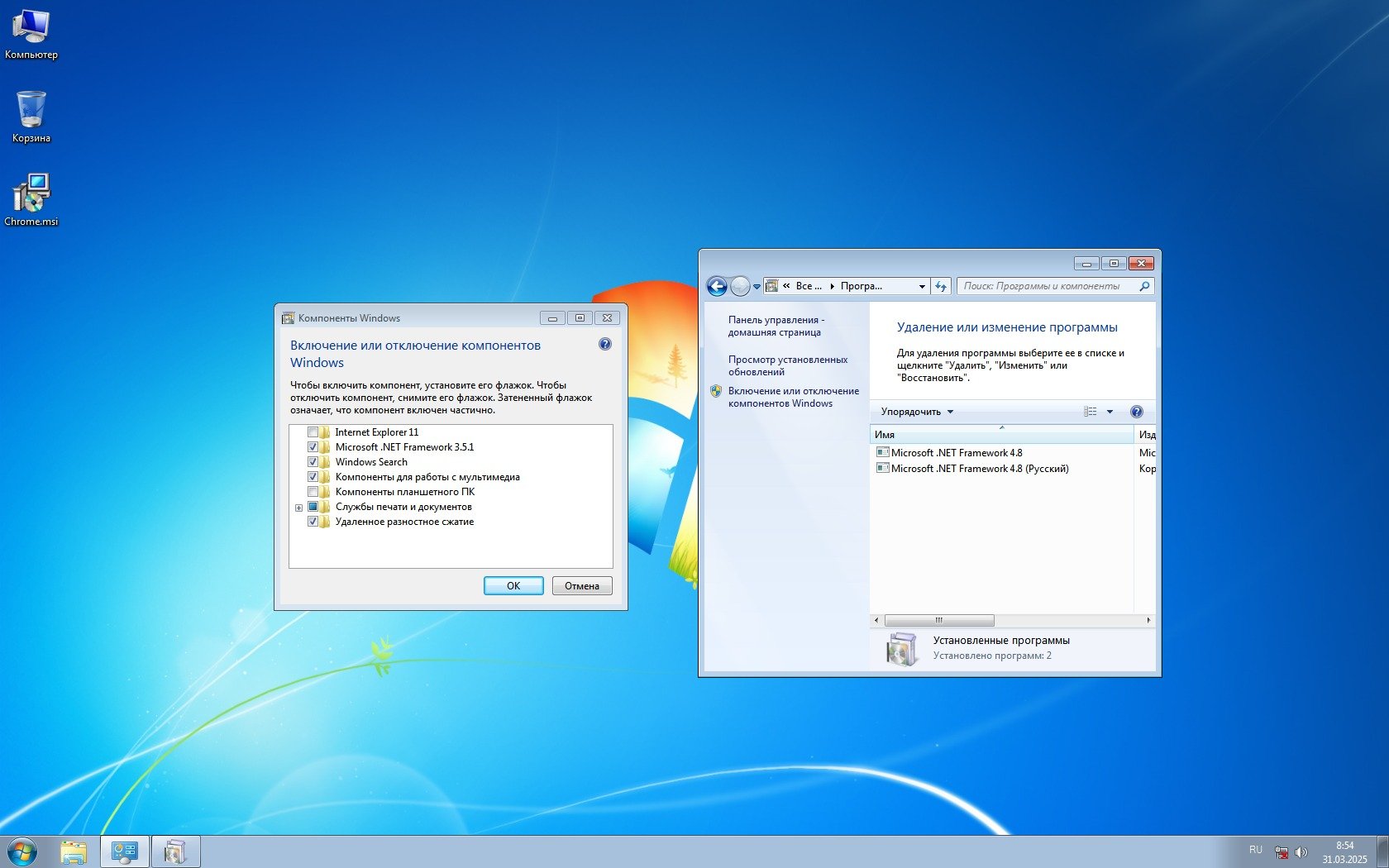
Task: Open the Chrome.msi installer icon on desktop
Action: (31, 194)
